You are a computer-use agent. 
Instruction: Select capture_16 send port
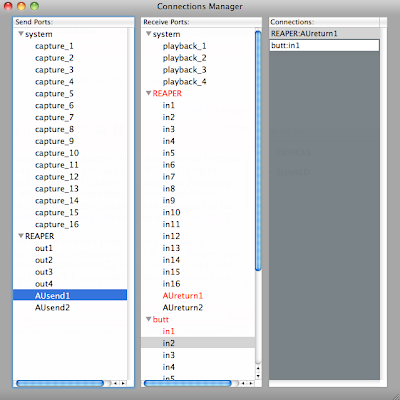pyautogui.click(x=57, y=224)
